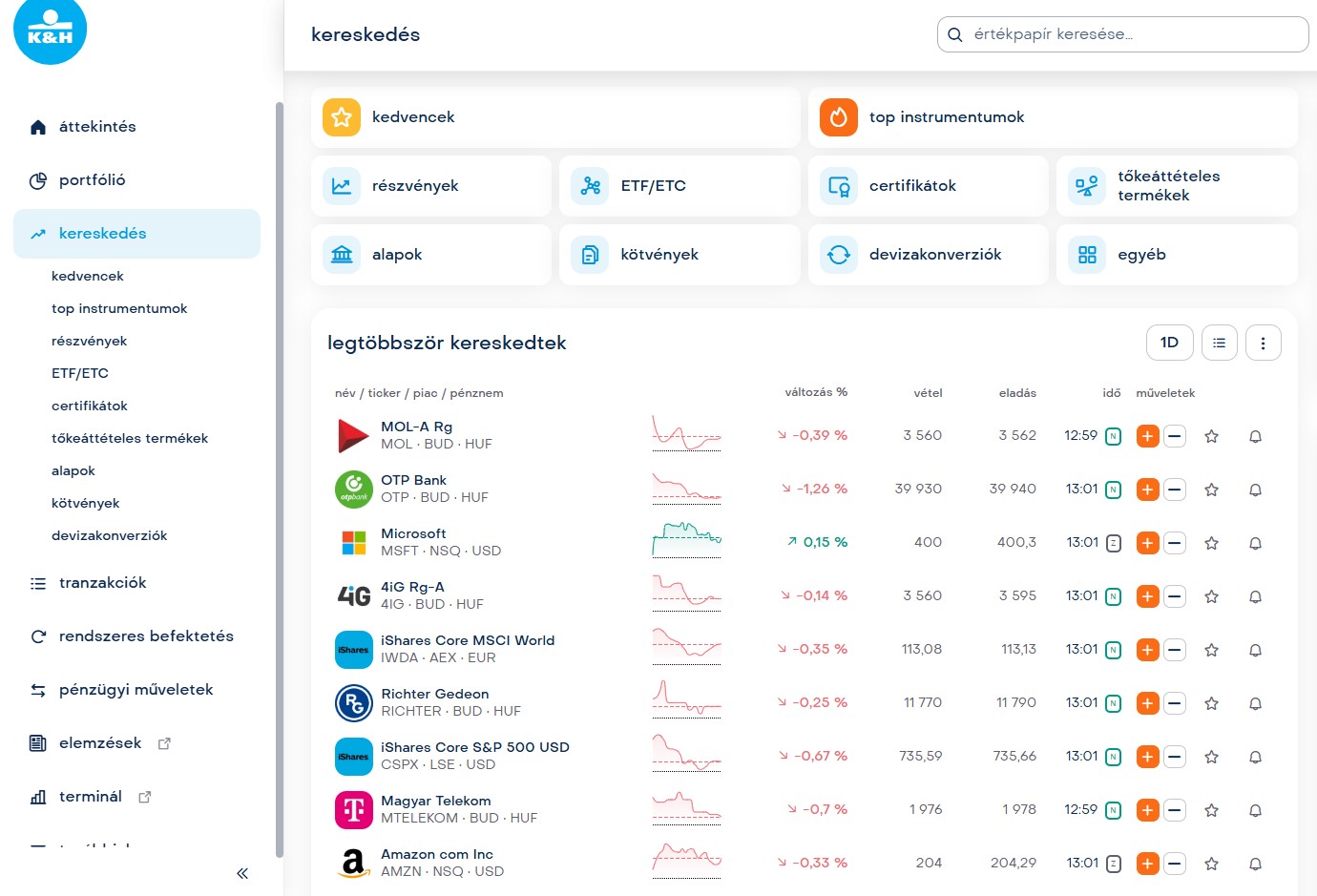Click the sell minus icon for OTP Bank
1317x896 pixels.
pos(1175,490)
